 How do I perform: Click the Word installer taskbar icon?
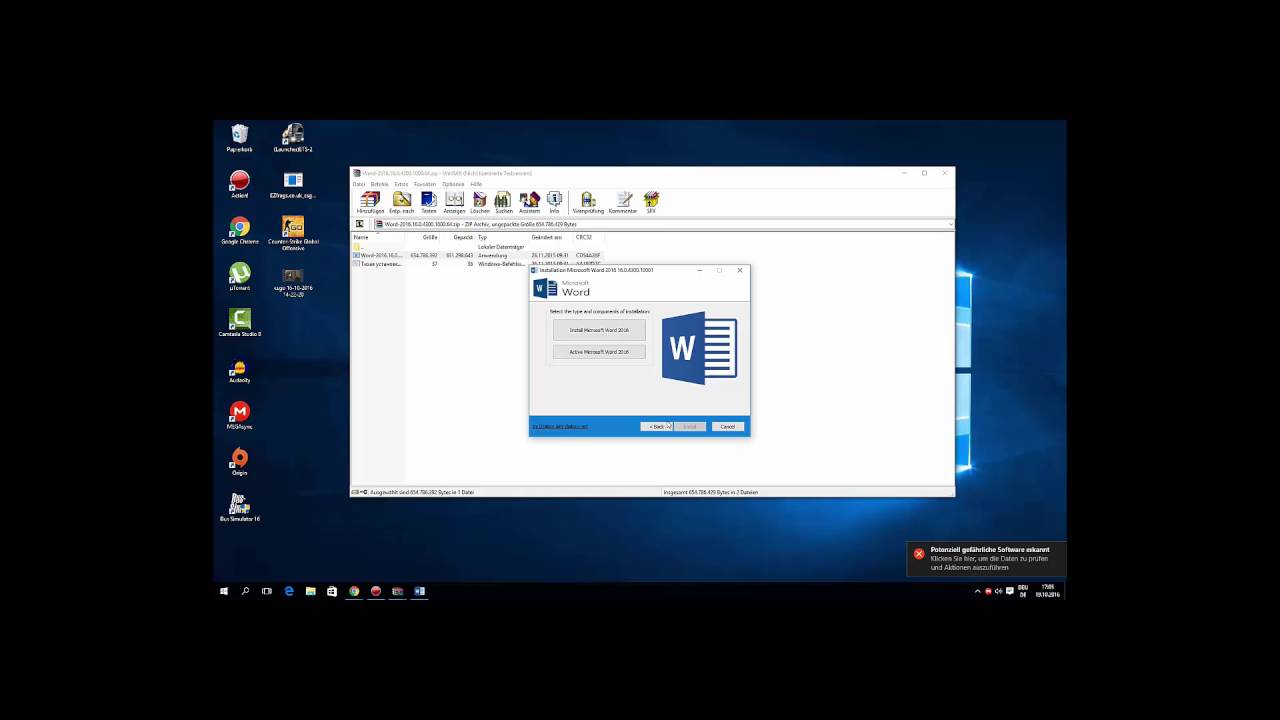tap(419, 591)
